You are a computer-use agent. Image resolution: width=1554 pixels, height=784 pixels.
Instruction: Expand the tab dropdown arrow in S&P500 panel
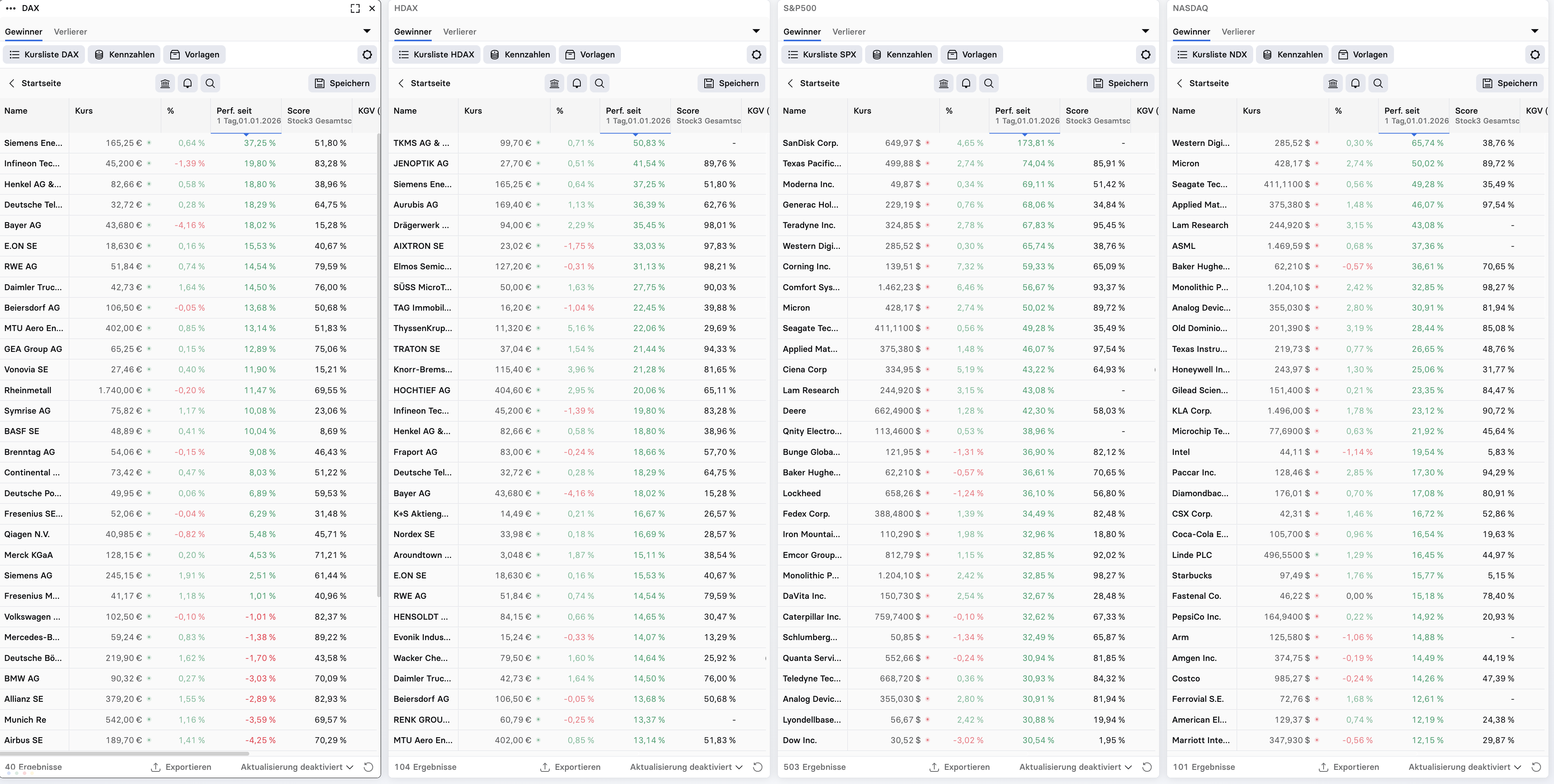[1145, 31]
